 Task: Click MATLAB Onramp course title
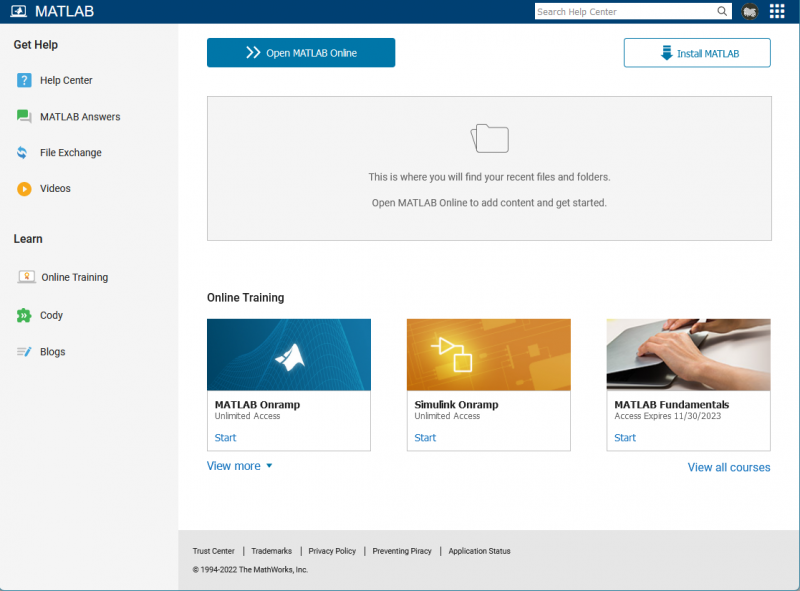(x=257, y=404)
